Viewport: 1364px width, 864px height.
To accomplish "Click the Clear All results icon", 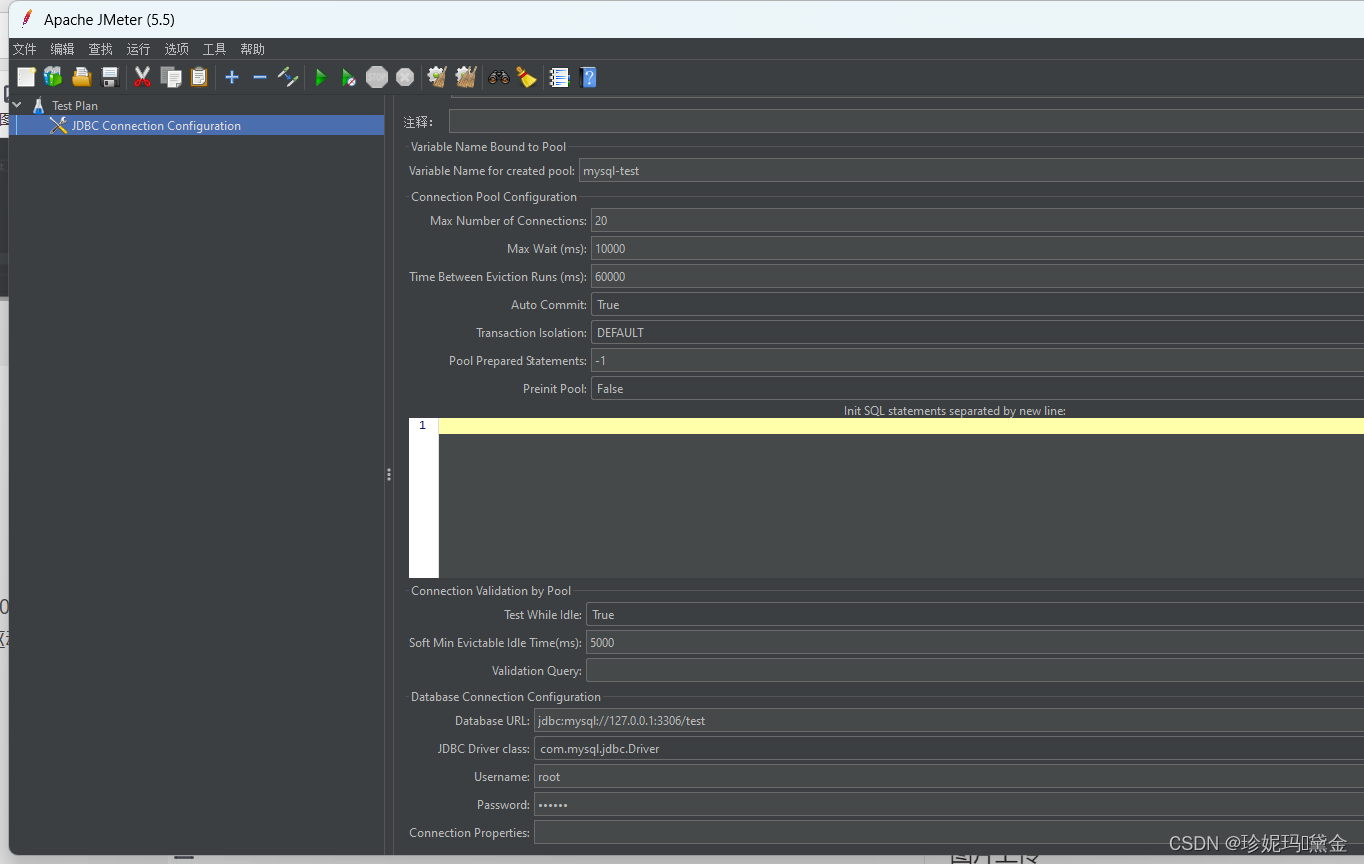I will click(465, 77).
